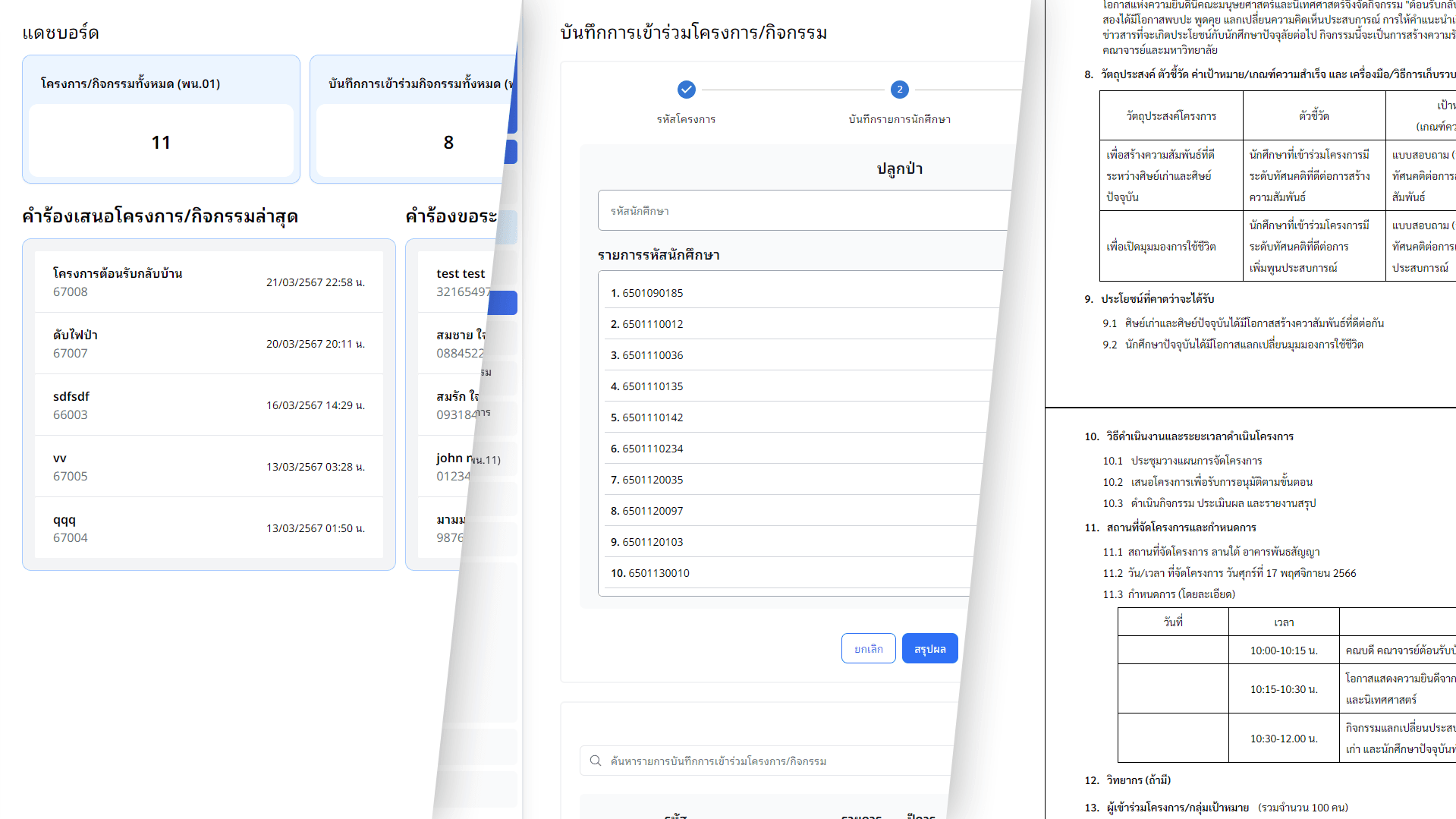Screen dimensions: 1456x819
Task: Select student ID 6501090185
Action: (804, 292)
